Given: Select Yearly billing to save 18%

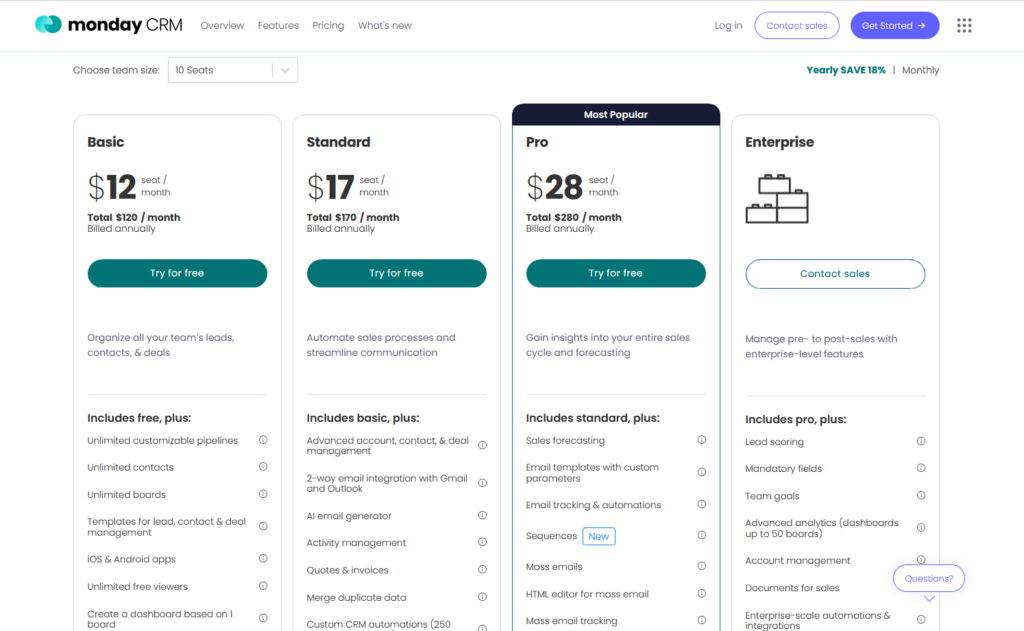Looking at the screenshot, I should coord(846,70).
